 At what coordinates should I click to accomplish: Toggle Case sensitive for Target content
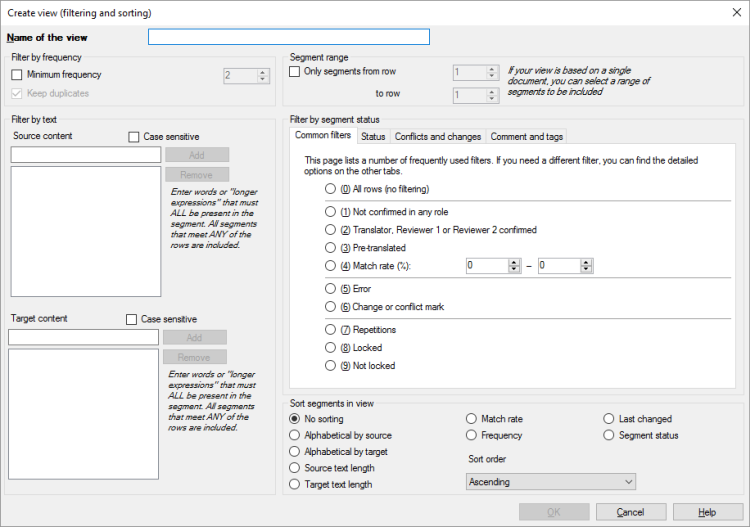(133, 319)
